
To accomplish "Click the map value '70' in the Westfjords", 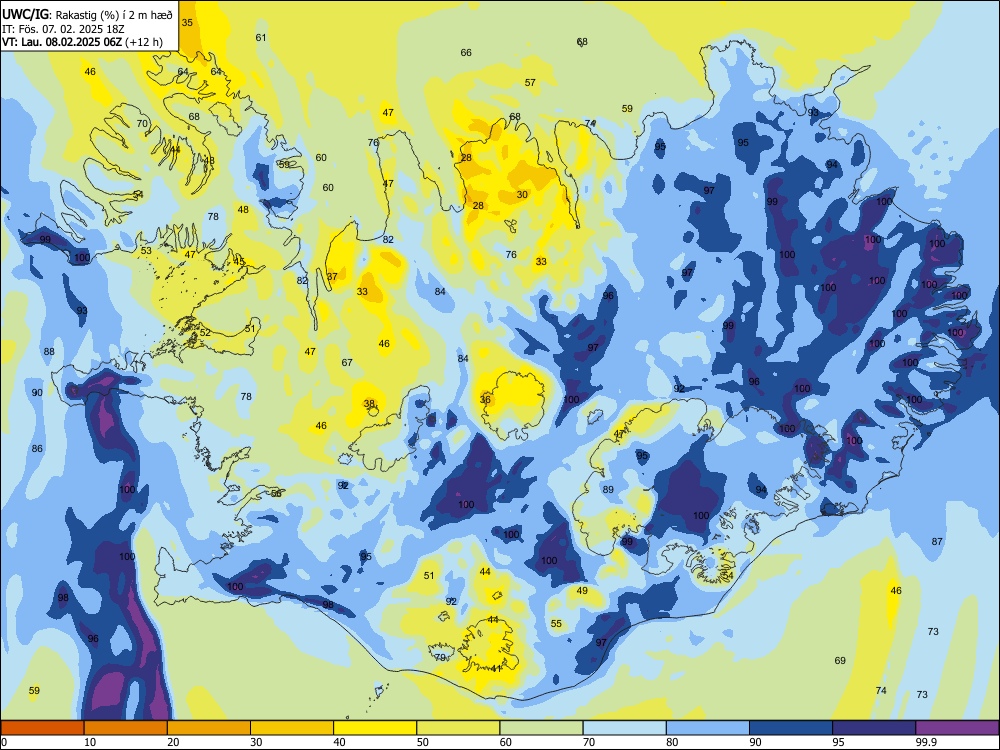I will tap(142, 124).
